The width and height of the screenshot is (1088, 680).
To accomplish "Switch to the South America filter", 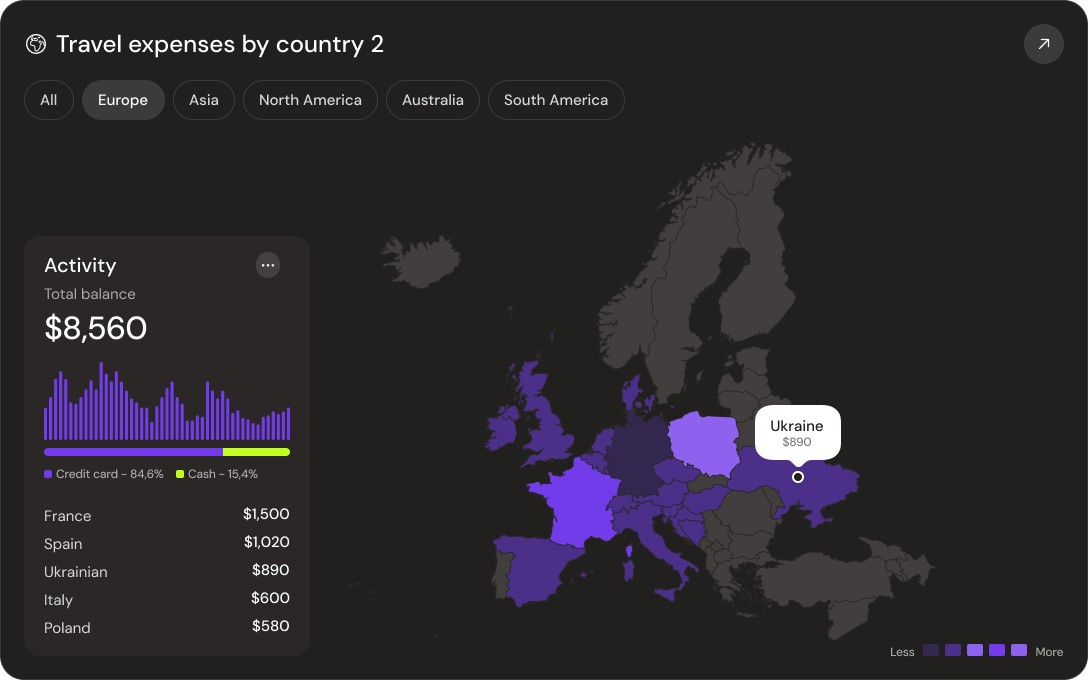I will (556, 100).
